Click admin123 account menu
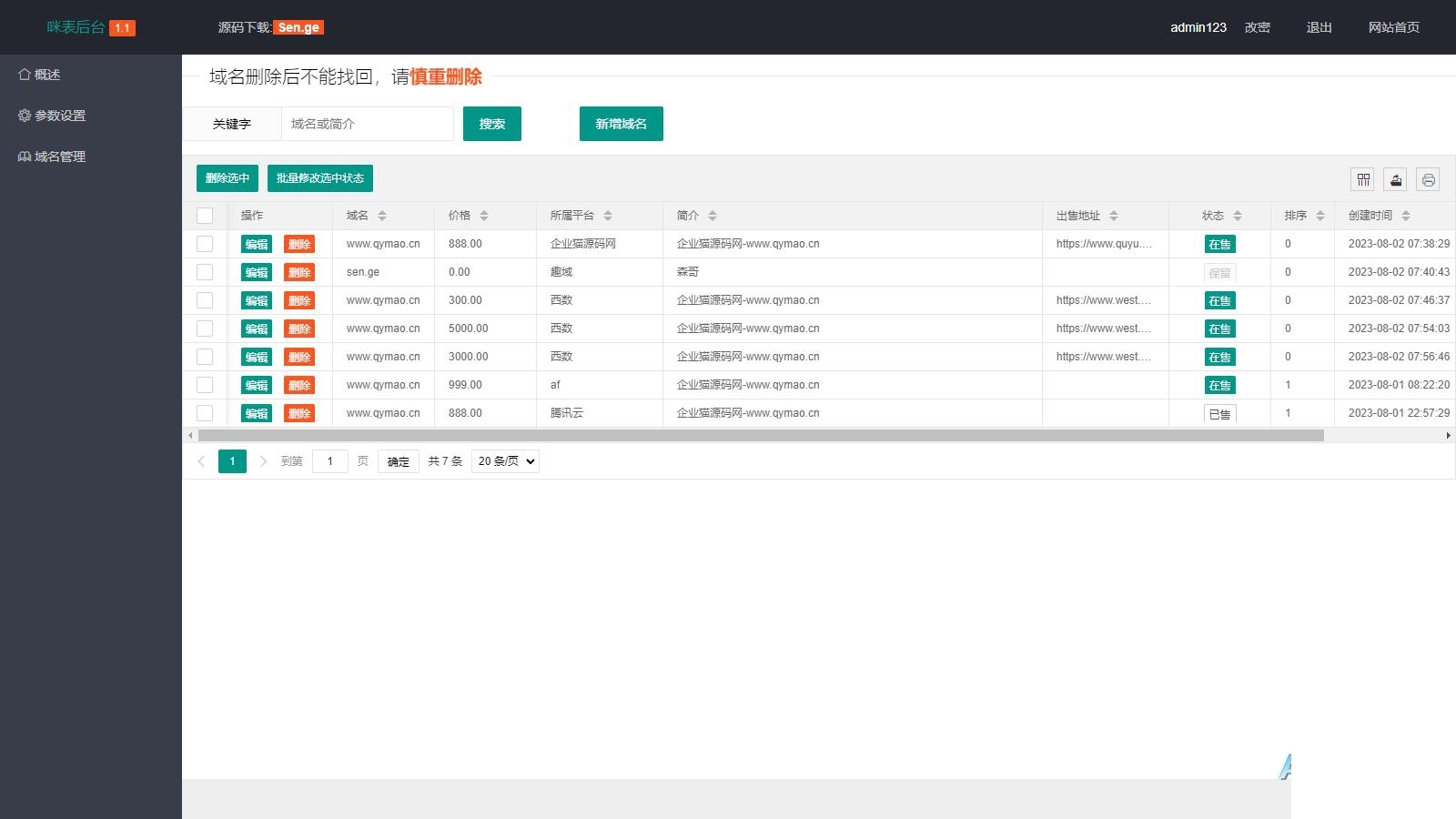Viewport: 1456px width, 819px height. pos(1198,27)
